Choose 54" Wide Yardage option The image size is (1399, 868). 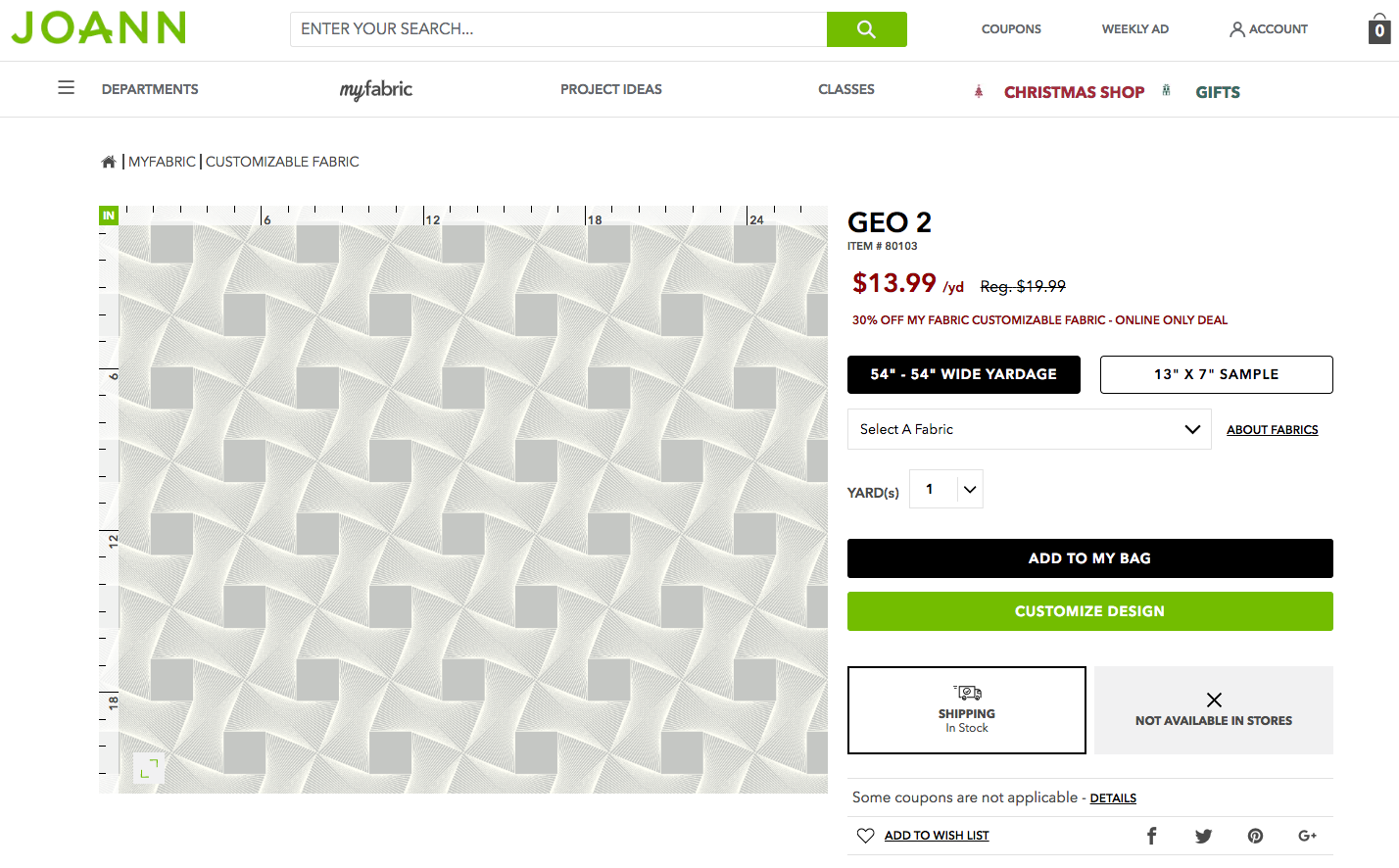pos(963,374)
